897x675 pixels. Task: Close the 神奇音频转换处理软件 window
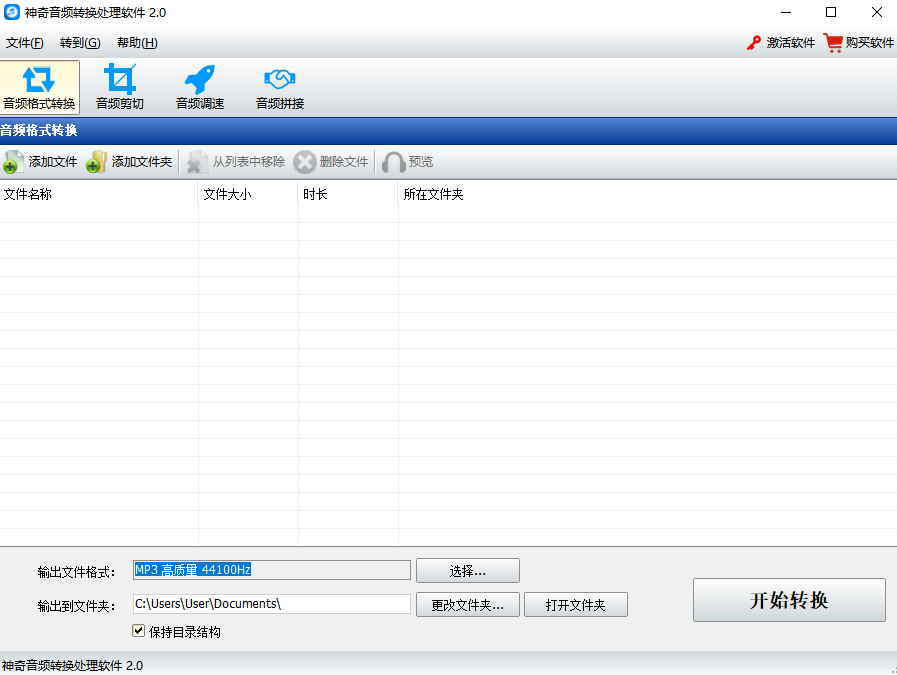876,12
